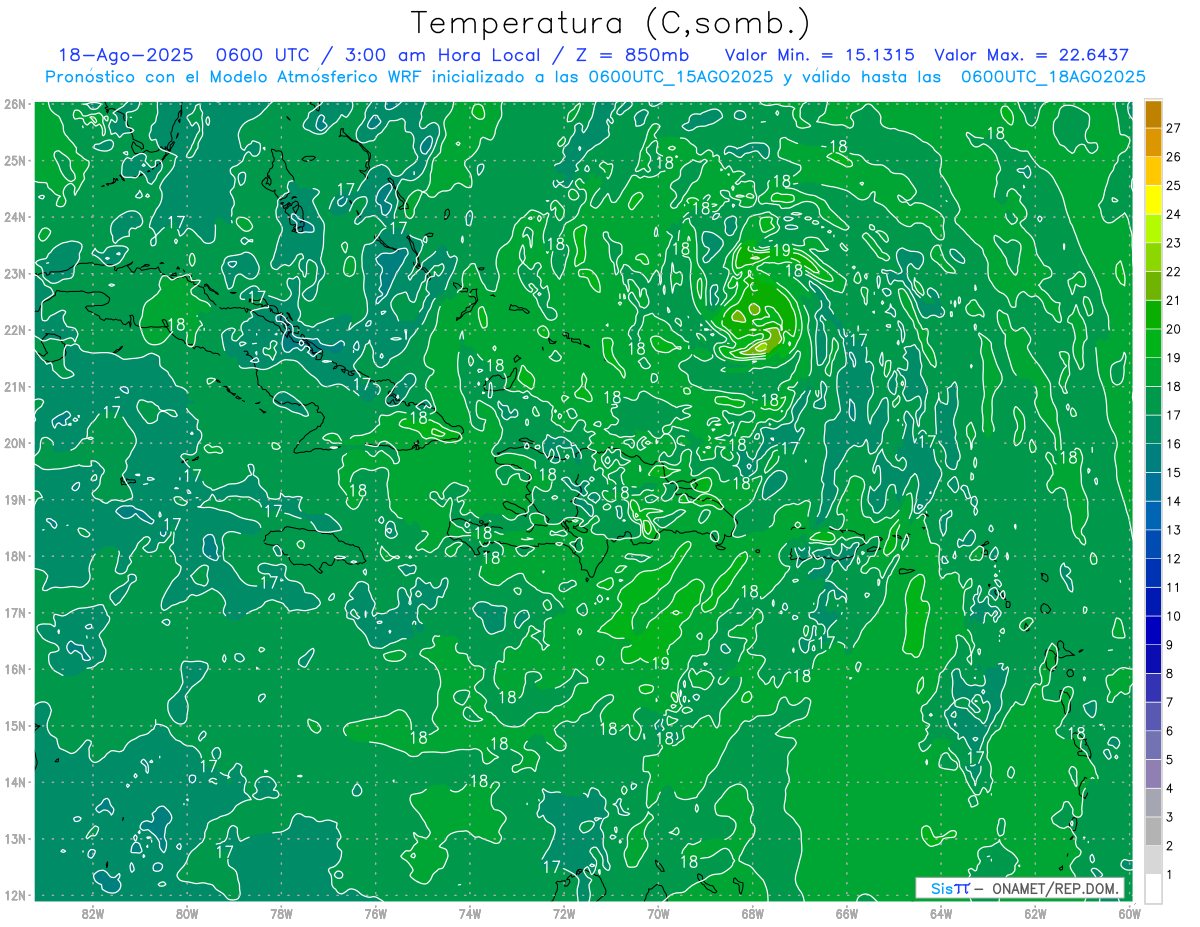The height and width of the screenshot is (927, 1200).
Task: Click the '24N' latitude axis label
Action: (x=15, y=217)
